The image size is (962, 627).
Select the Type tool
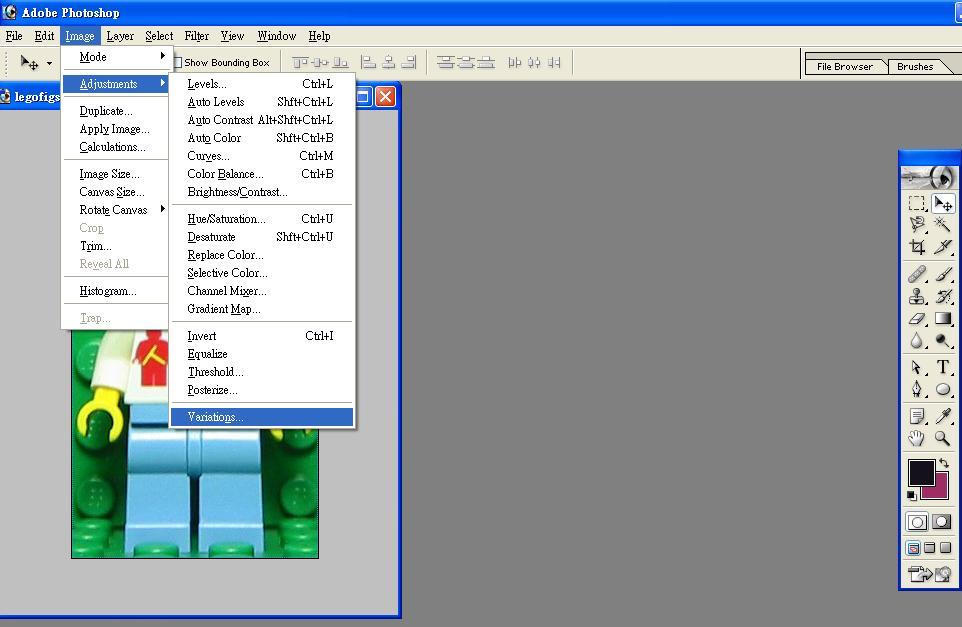(x=942, y=367)
